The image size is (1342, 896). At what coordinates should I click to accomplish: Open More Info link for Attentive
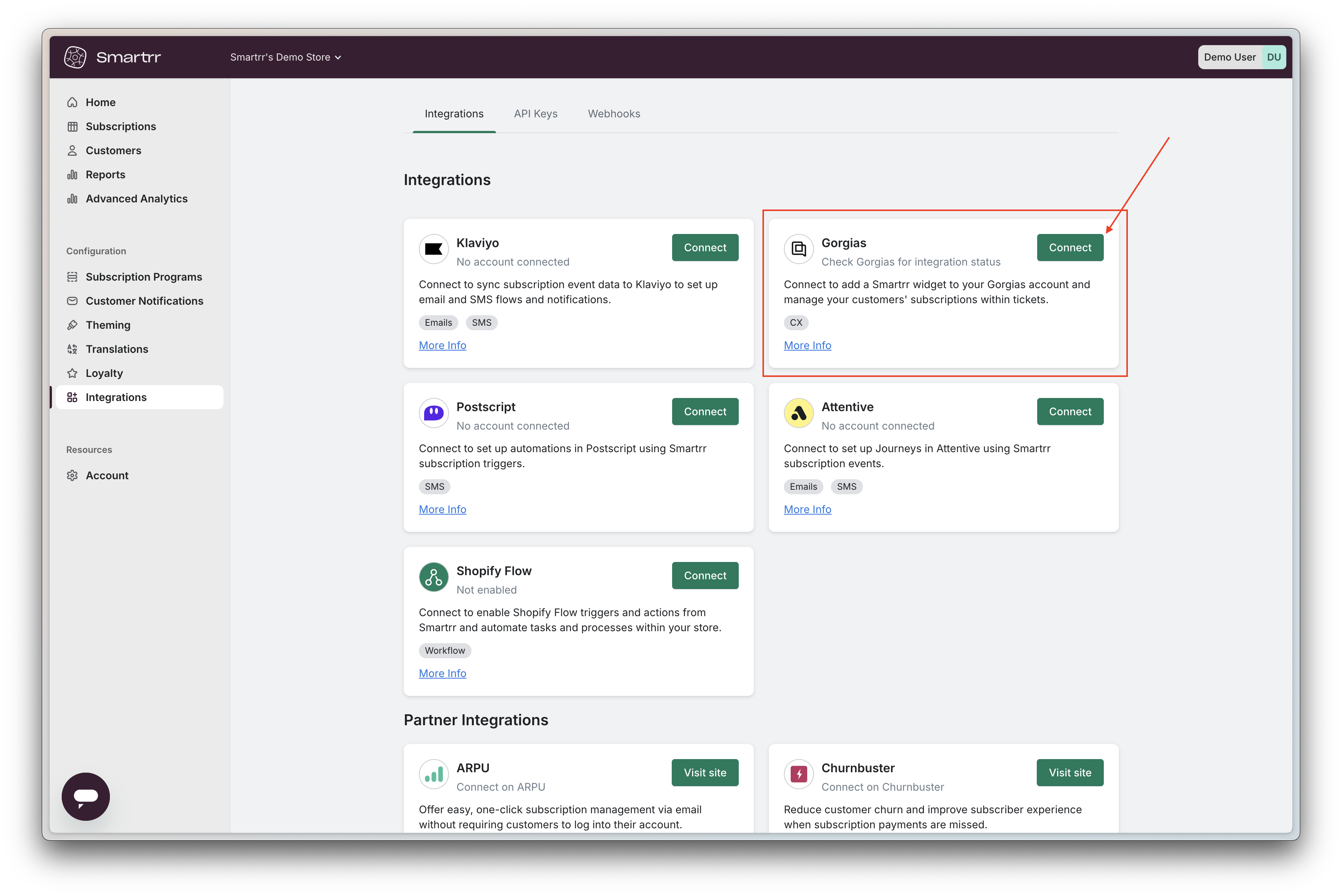[807, 509]
